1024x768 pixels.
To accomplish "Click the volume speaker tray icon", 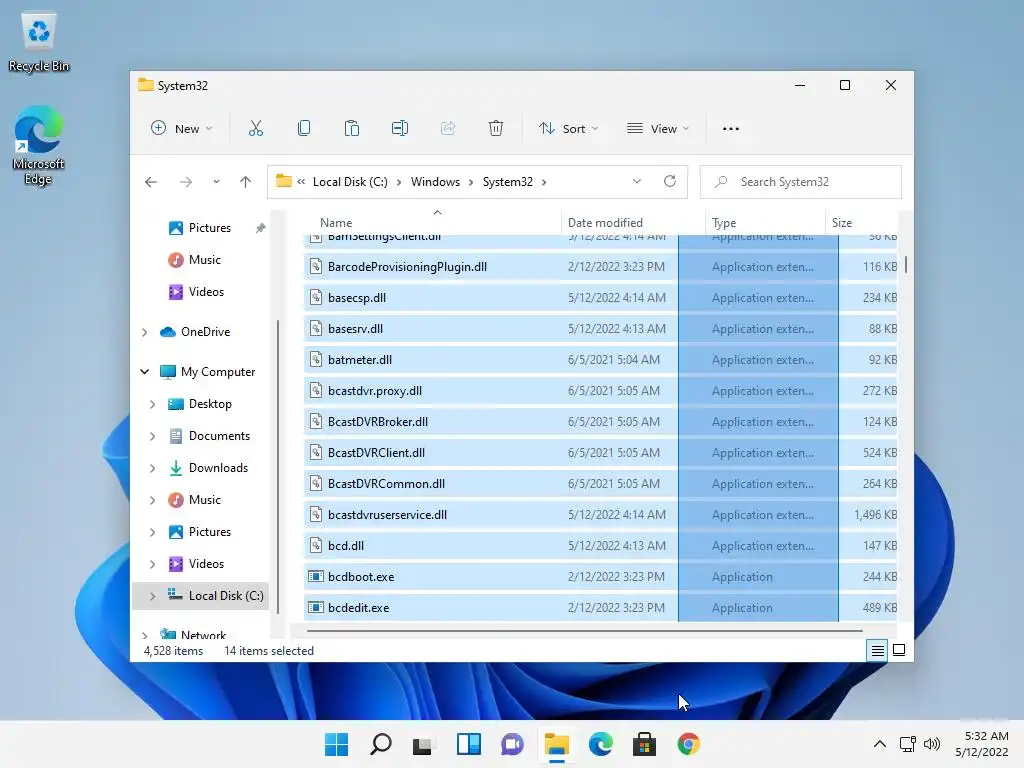I will pyautogui.click(x=932, y=744).
